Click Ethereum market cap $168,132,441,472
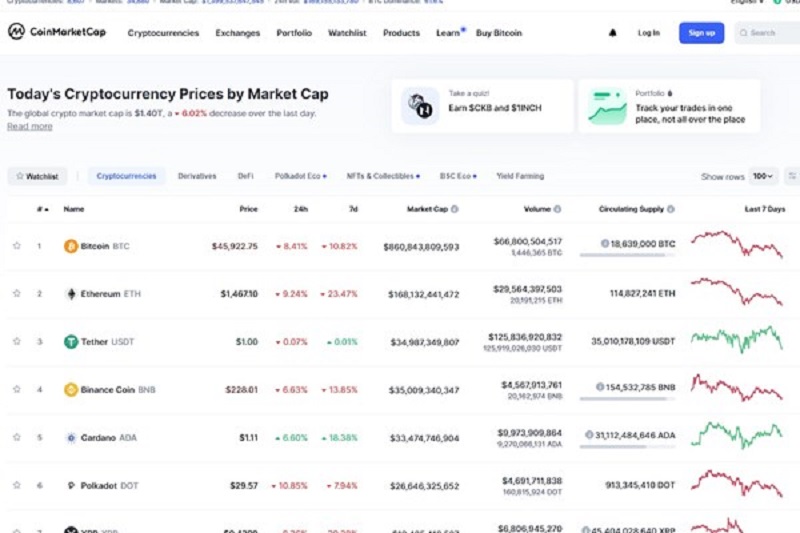800x533 pixels. tap(423, 294)
